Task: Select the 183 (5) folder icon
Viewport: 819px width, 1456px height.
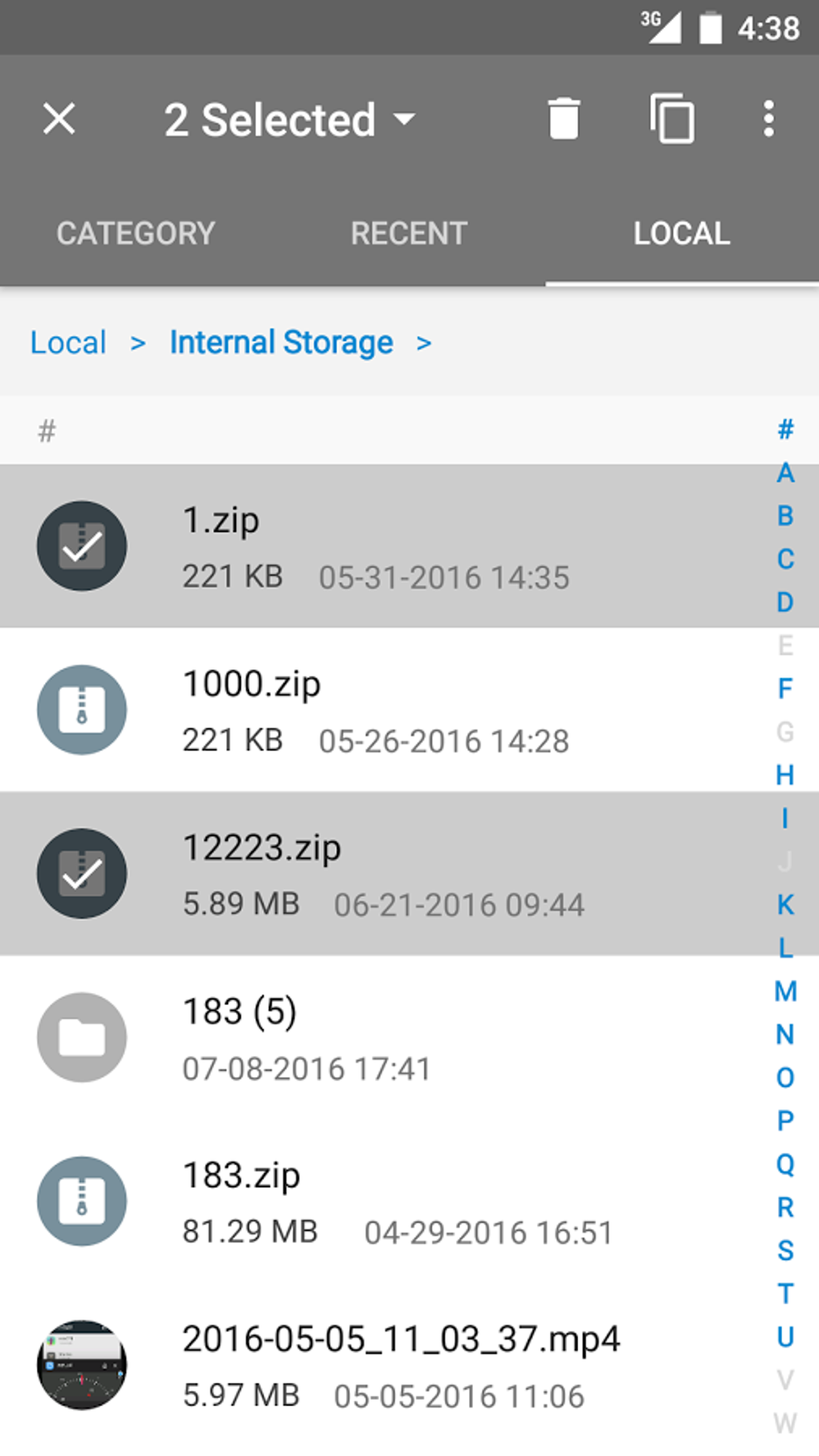Action: (82, 1037)
